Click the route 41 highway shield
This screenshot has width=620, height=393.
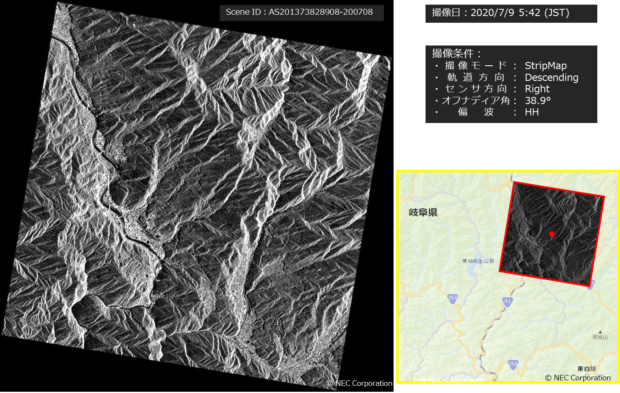(x=508, y=302)
